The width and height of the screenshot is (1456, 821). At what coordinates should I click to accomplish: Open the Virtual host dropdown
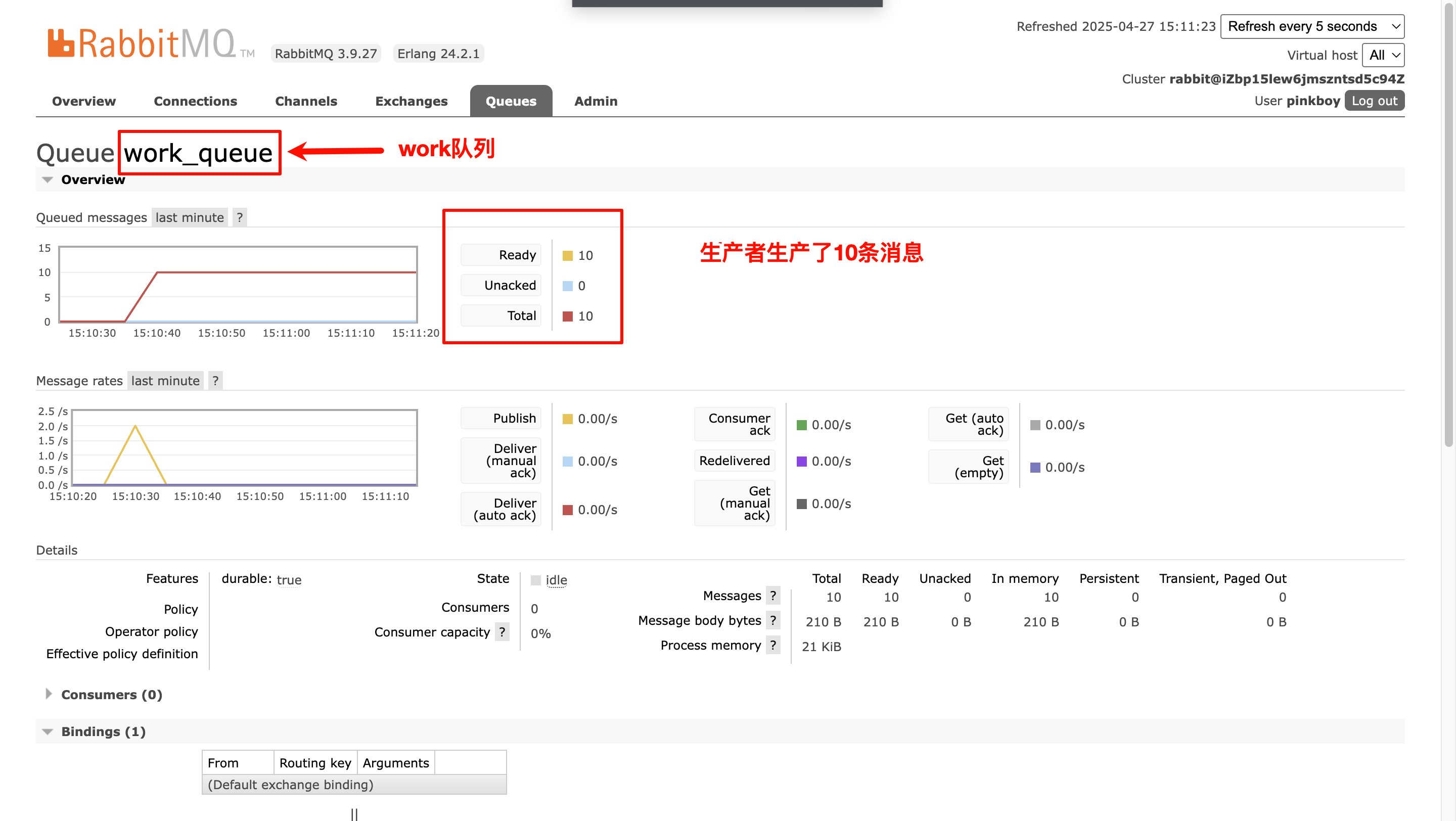(x=1383, y=56)
